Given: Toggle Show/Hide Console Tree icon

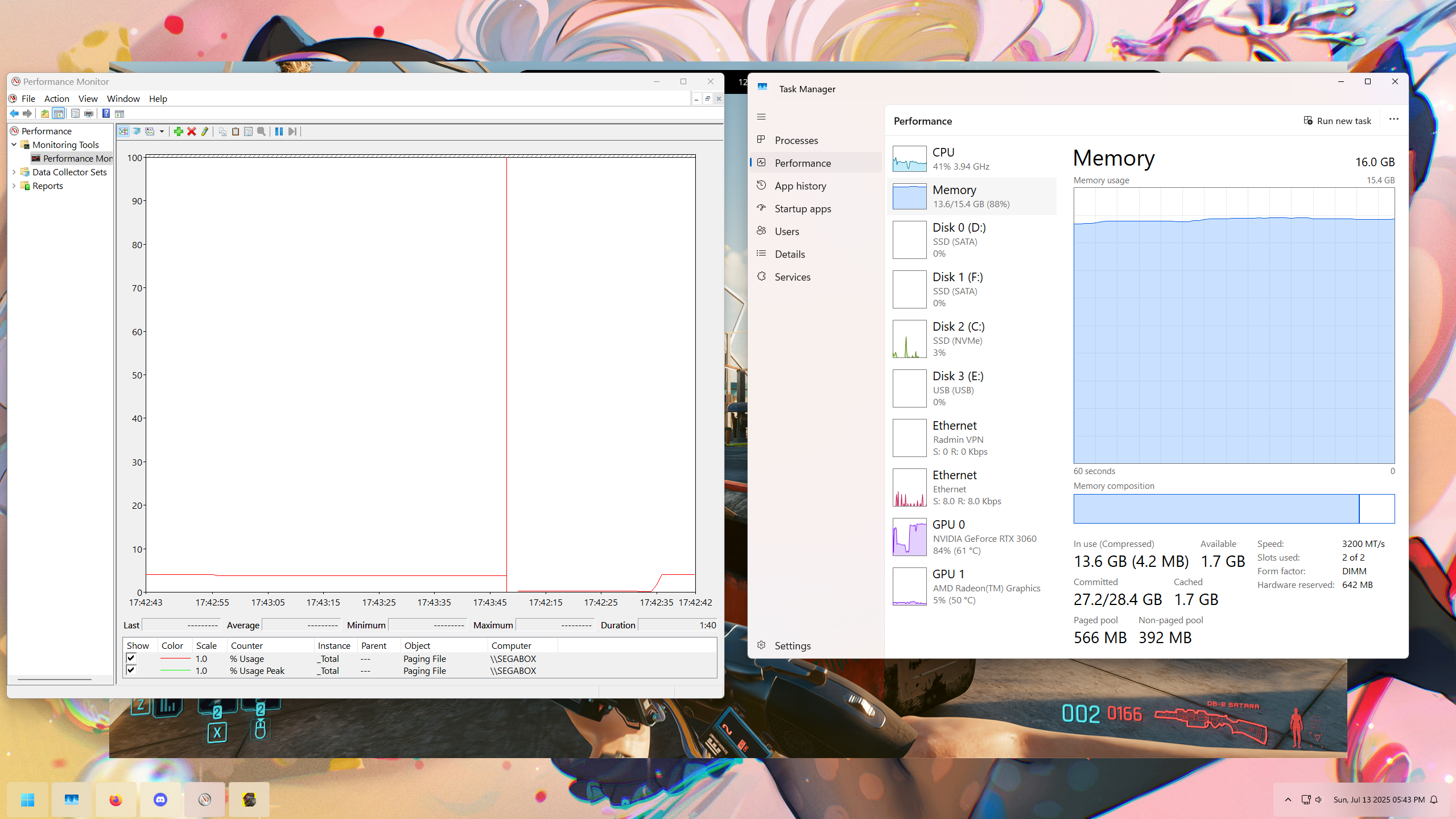Looking at the screenshot, I should [x=58, y=114].
